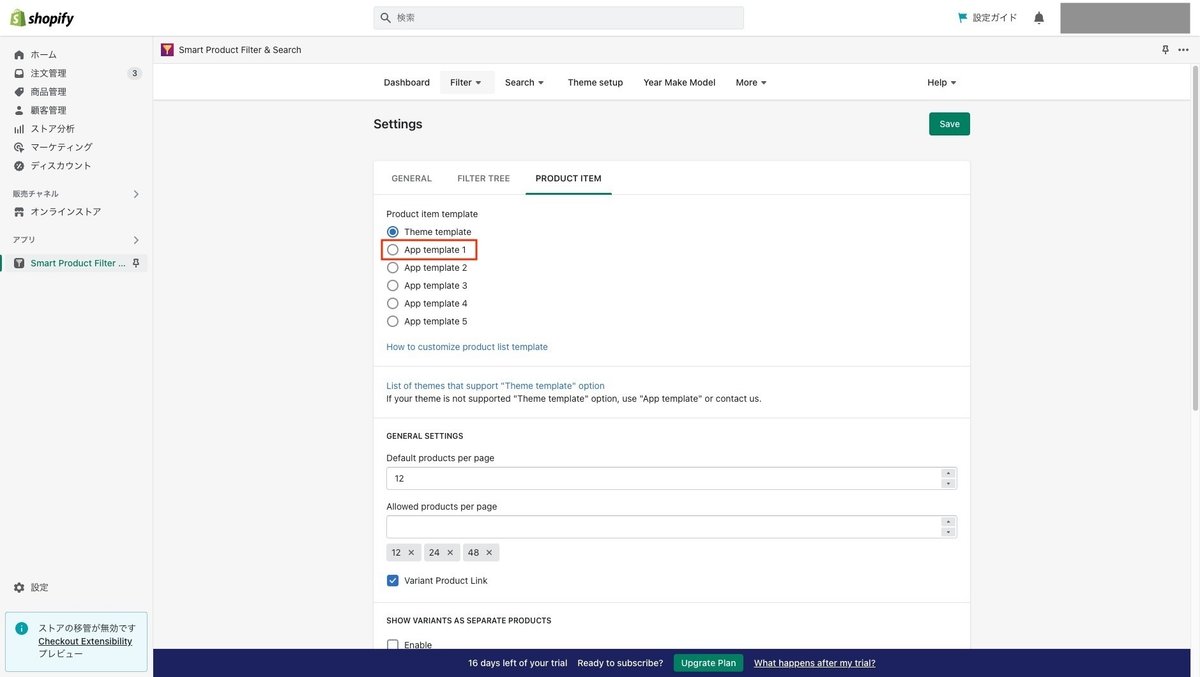The height and width of the screenshot is (677, 1200).
Task: Select App template 4 option
Action: (x=393, y=304)
